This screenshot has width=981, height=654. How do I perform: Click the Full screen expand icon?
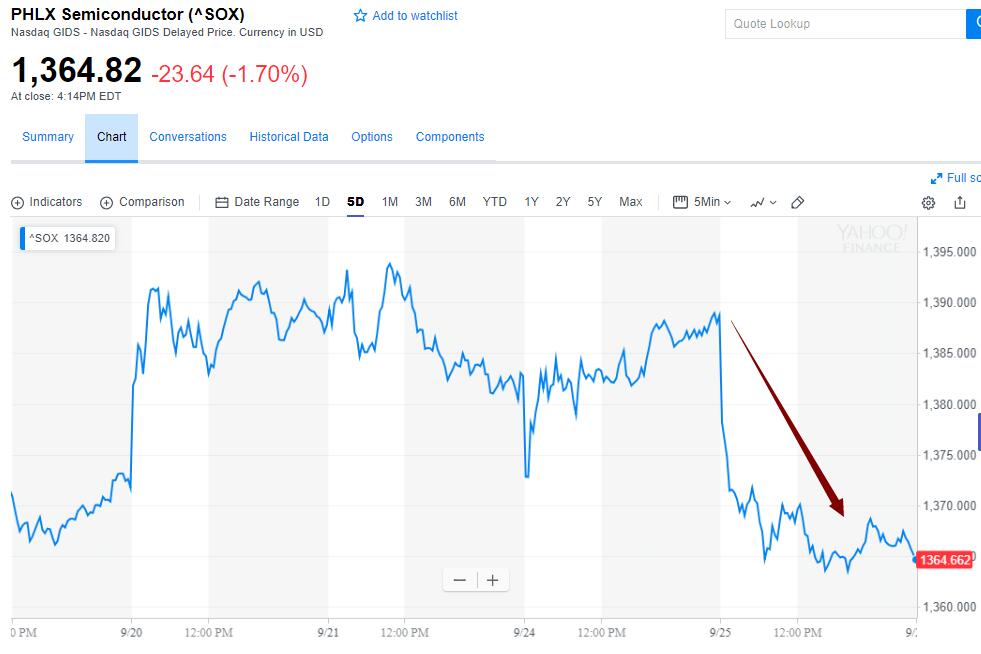(x=936, y=178)
